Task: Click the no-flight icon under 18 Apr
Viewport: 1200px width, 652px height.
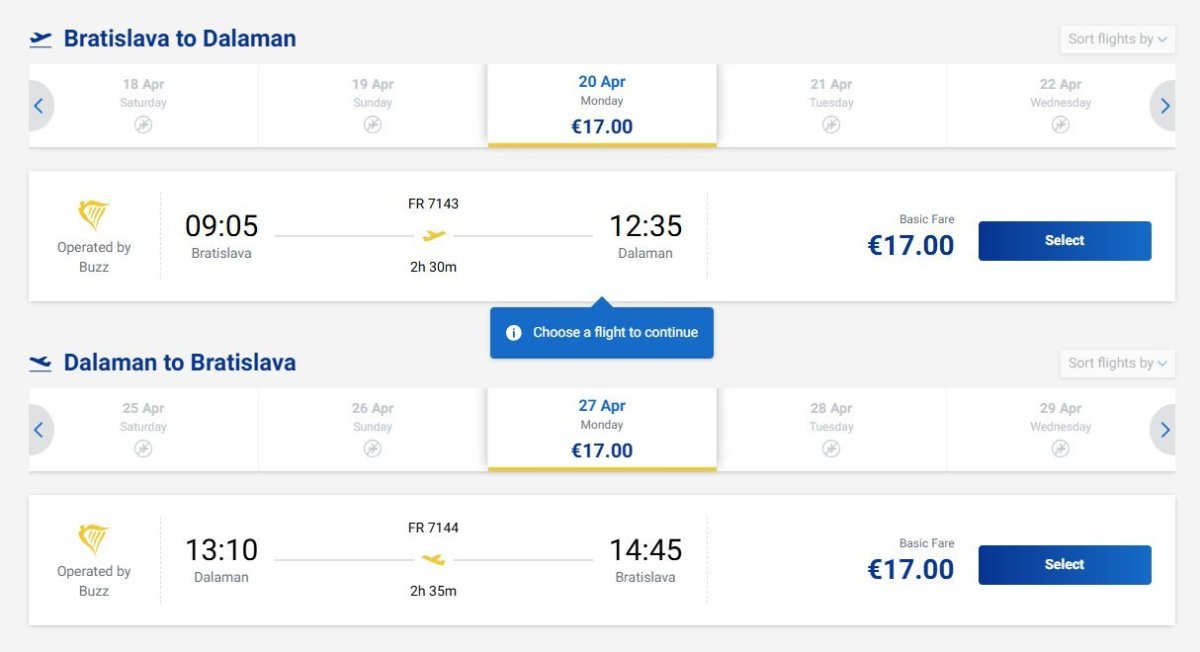Action: [143, 125]
